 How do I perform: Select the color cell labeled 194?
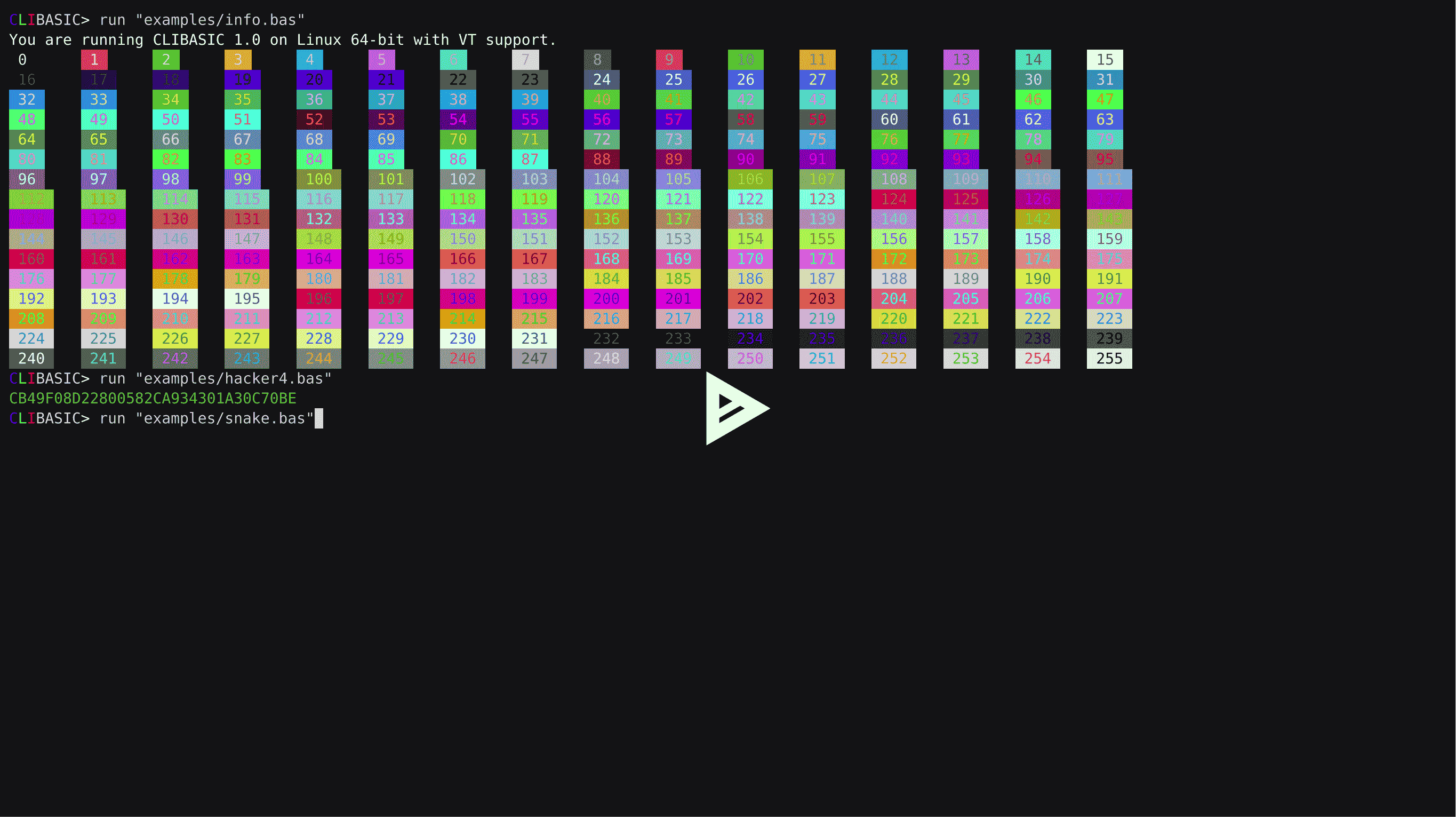175,298
